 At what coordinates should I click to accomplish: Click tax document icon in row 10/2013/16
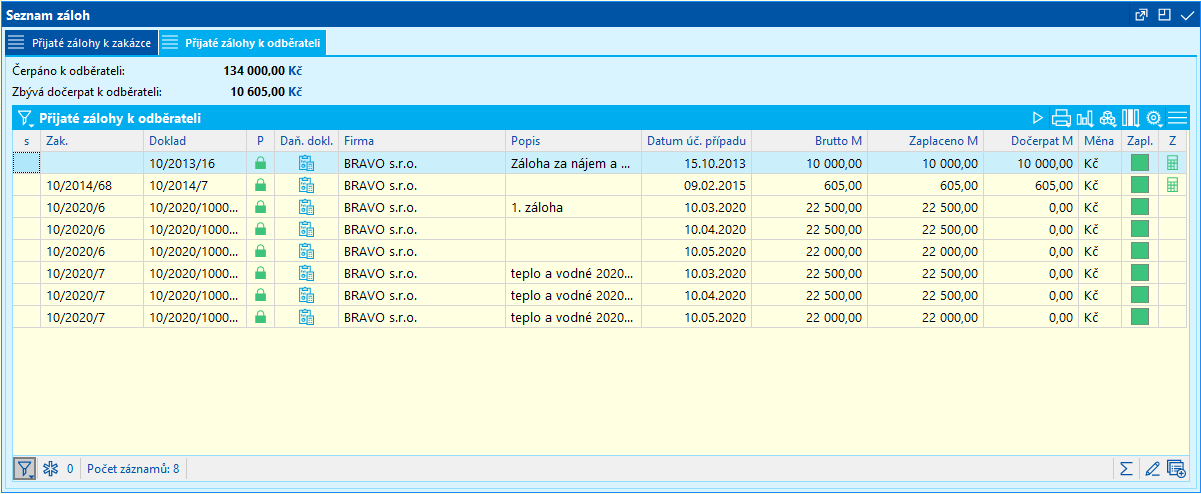[307, 163]
